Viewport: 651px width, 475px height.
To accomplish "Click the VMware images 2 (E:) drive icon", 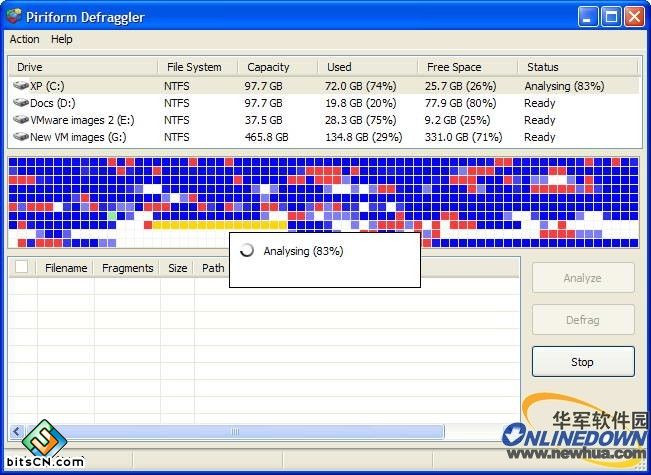I will click(x=21, y=120).
